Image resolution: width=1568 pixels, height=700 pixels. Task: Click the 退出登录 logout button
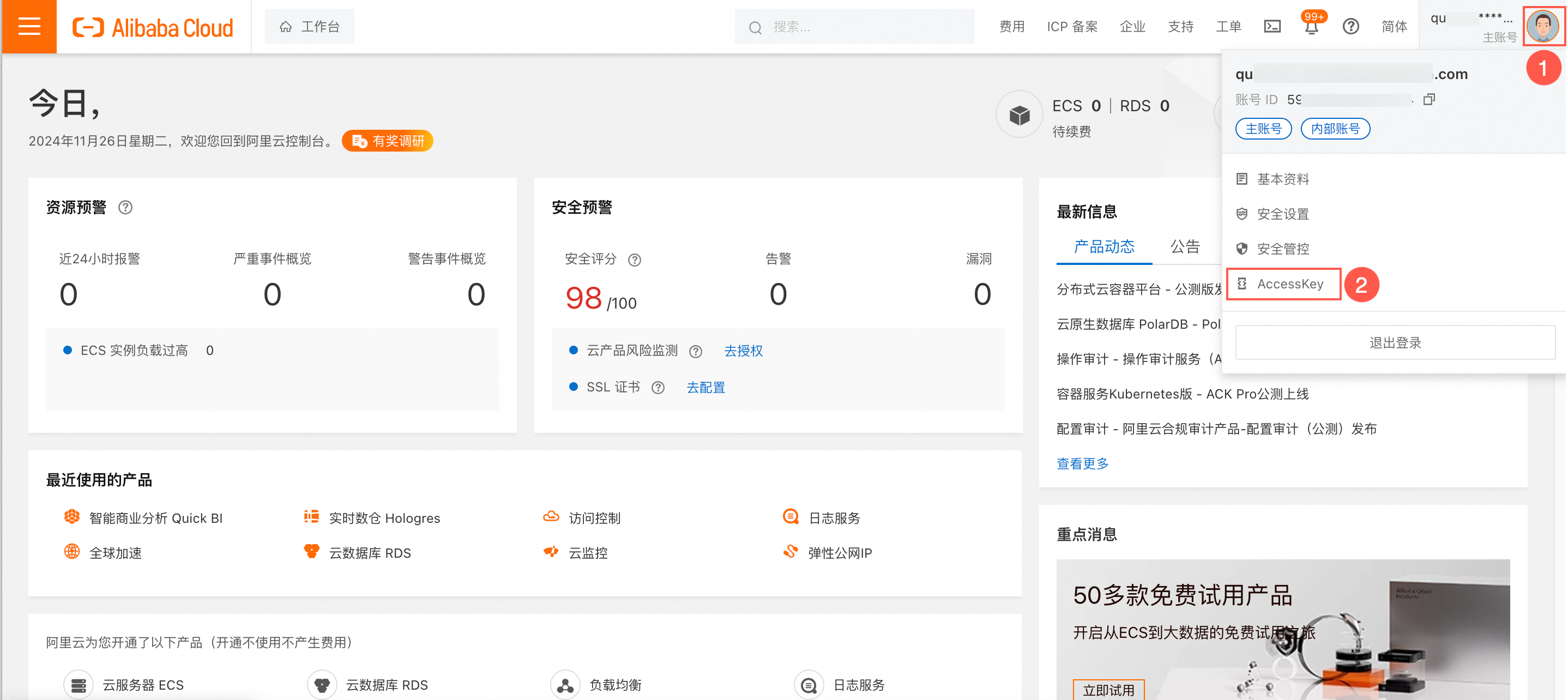click(x=1395, y=342)
